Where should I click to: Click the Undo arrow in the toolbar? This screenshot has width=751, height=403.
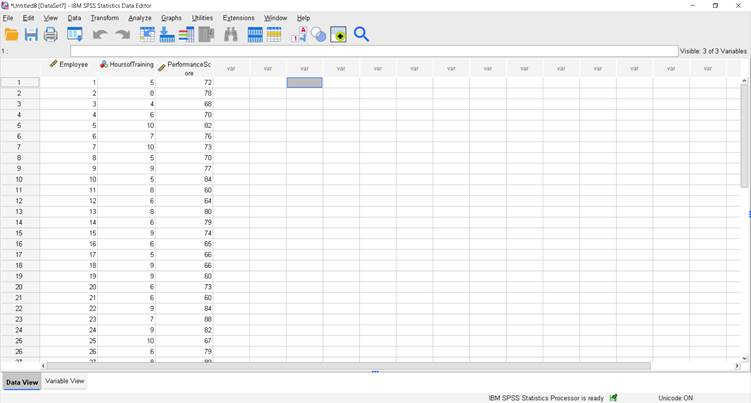point(100,35)
